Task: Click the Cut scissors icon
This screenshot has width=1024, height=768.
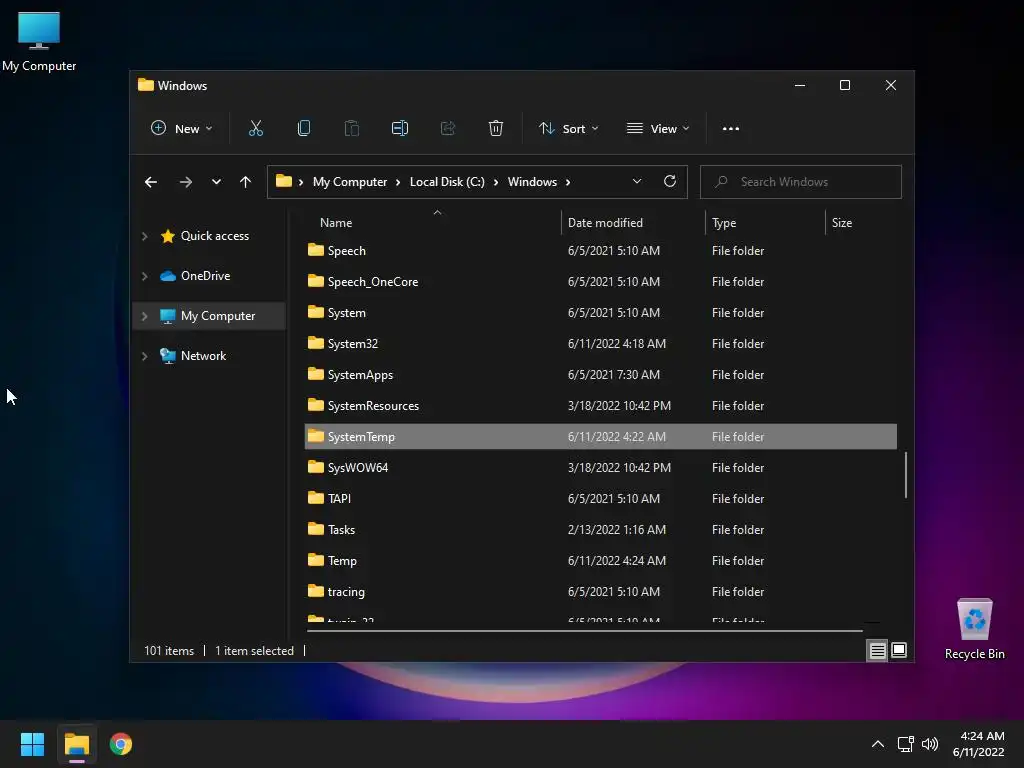Action: point(255,129)
